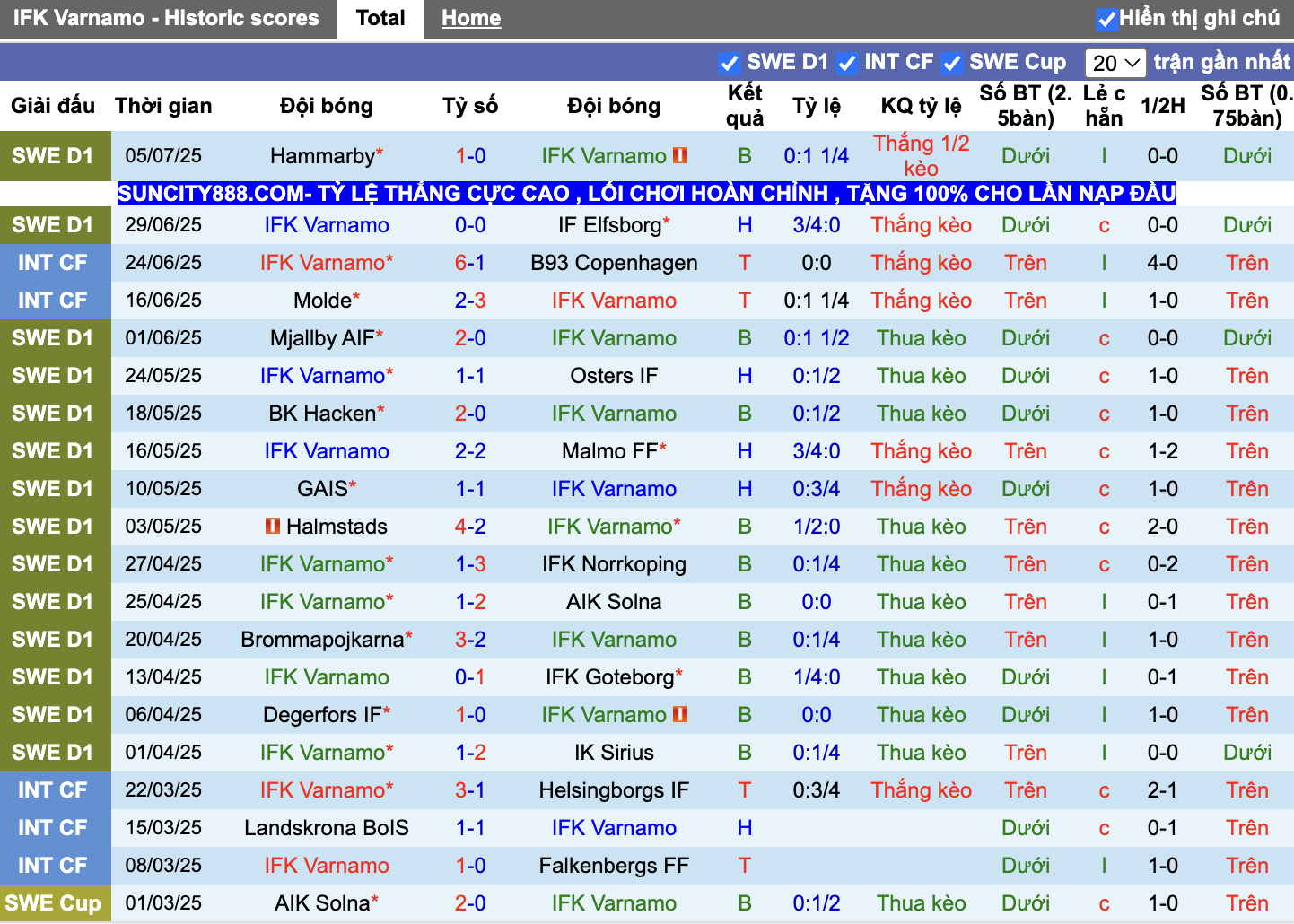Screen dimensions: 1294x924
Task: Click Landskrona BoIS team name
Action: (x=327, y=828)
